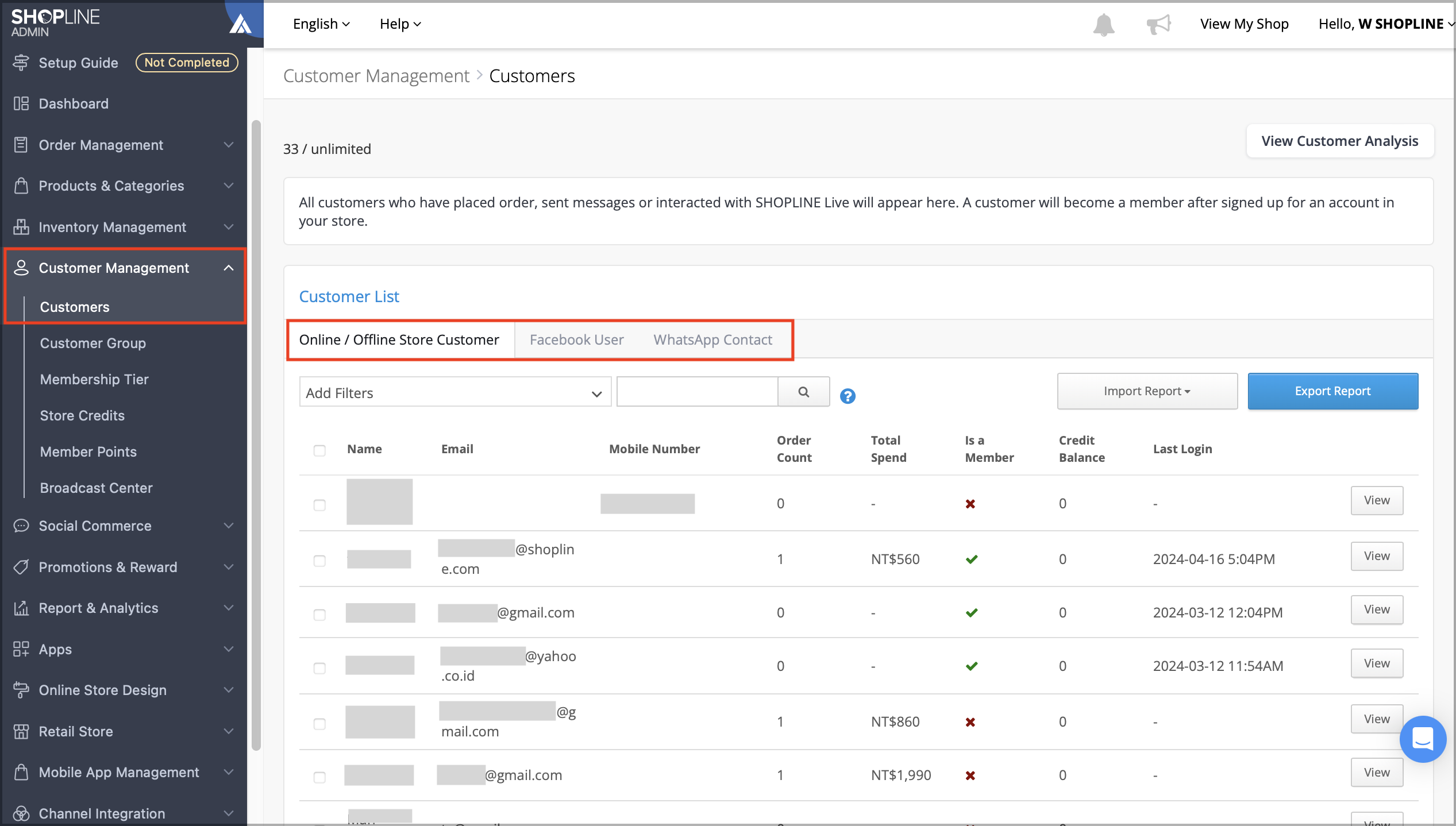The image size is (1456, 826).
Task: Click the Dashboard icon in sidebar
Action: [x=21, y=103]
